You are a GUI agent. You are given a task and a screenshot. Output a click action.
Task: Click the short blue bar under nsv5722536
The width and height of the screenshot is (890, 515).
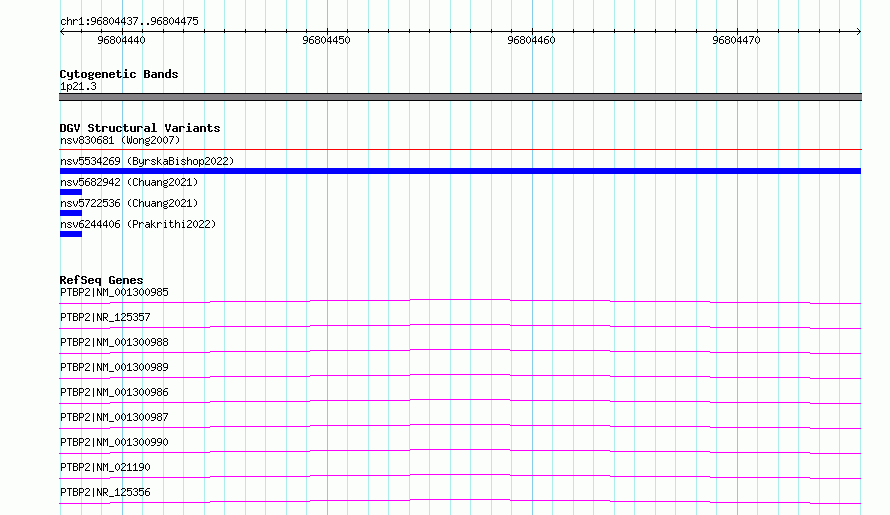click(x=71, y=213)
